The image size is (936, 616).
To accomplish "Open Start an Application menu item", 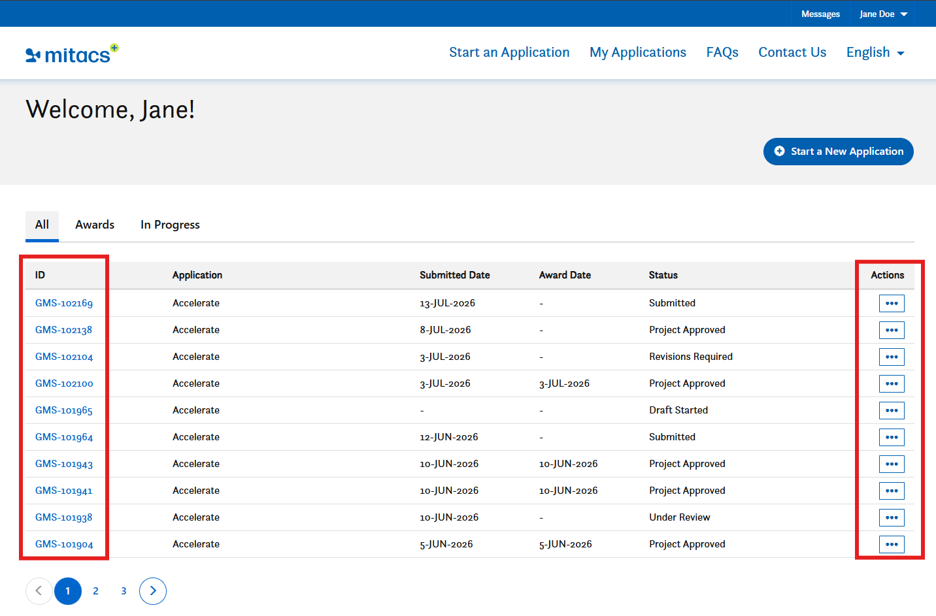I will coord(509,53).
